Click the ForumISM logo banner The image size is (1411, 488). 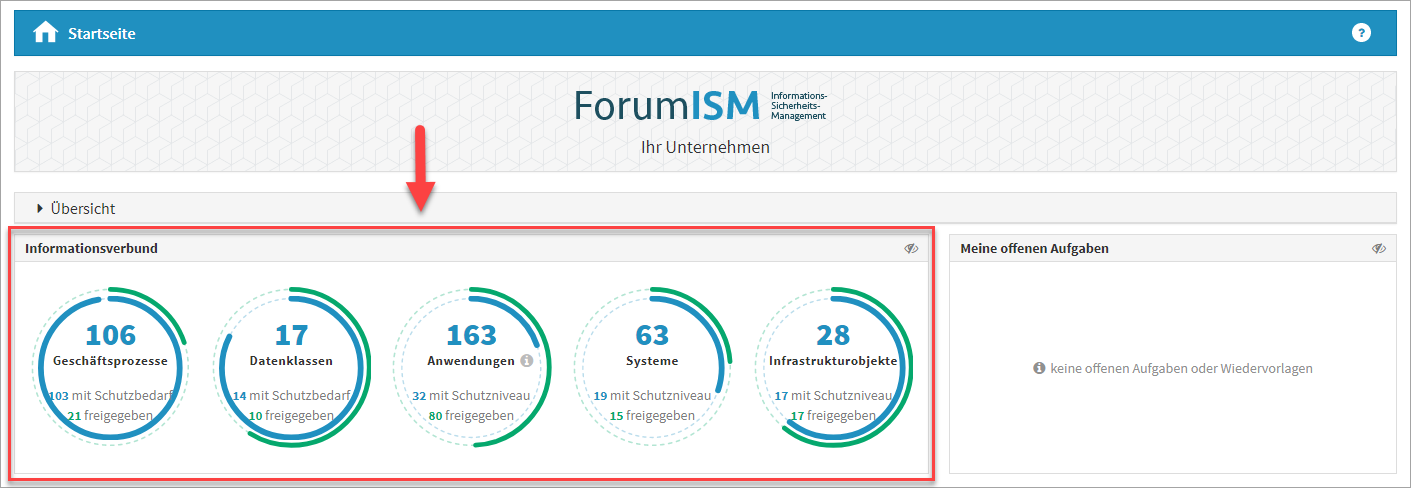[x=705, y=122]
